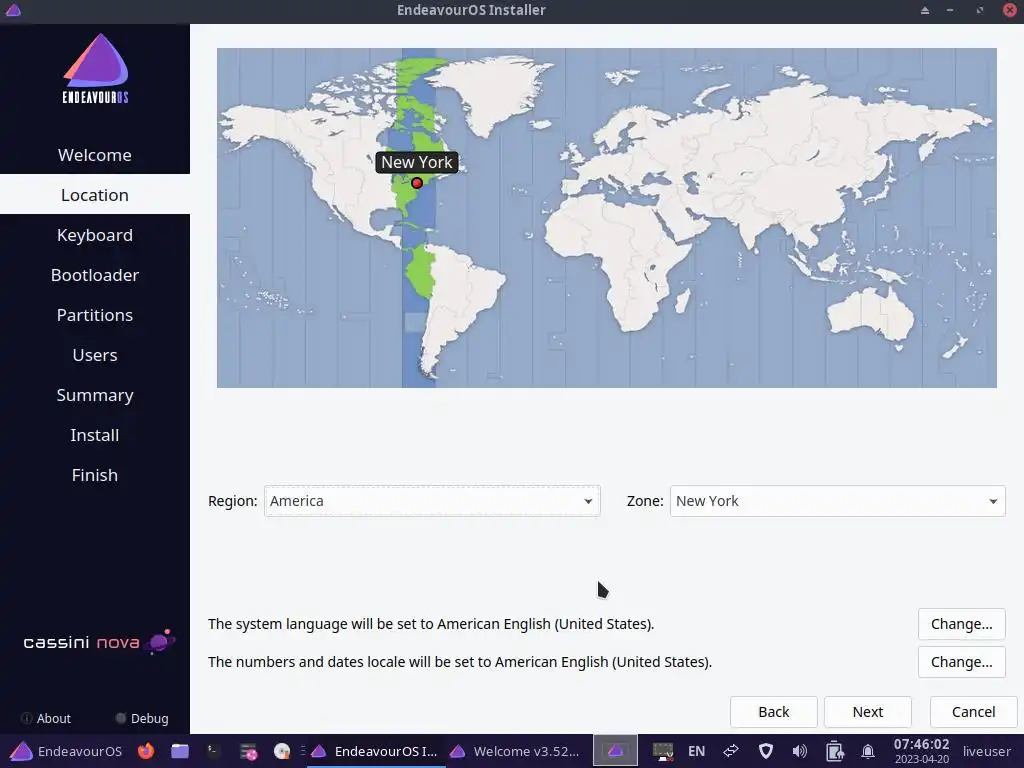Click the Region dropdown arrow
Viewport: 1024px width, 768px height.
click(x=588, y=502)
